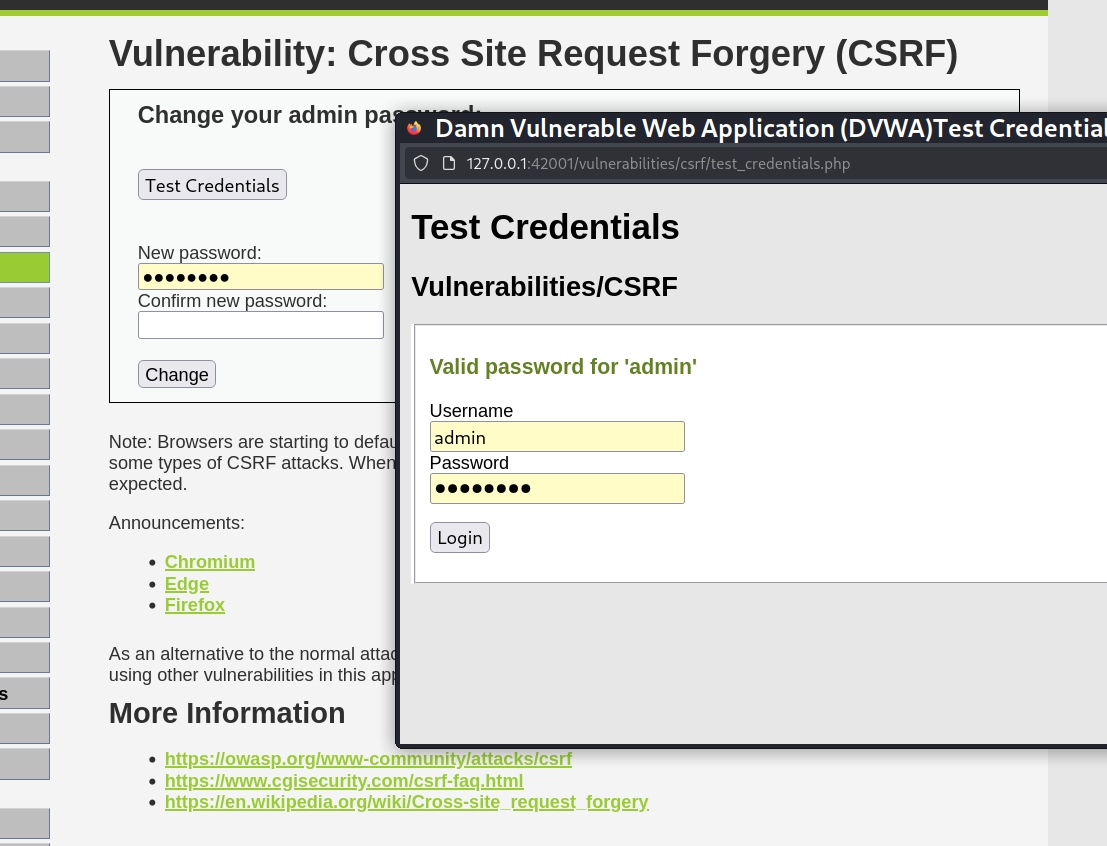Screen dimensions: 1107x846
Task: Click the 'Announcements:' text
Action: 176,523
